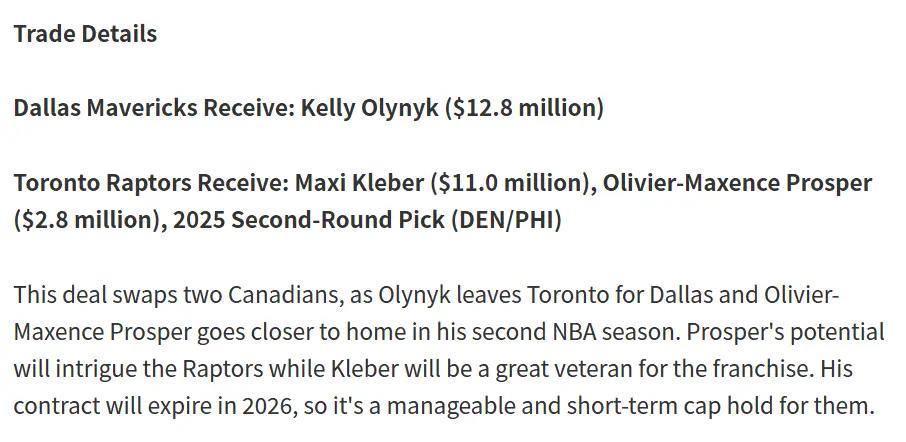This screenshot has height=442, width=906.
Task: Click the '2025 Second-Round Pick' text
Action: 300,220
